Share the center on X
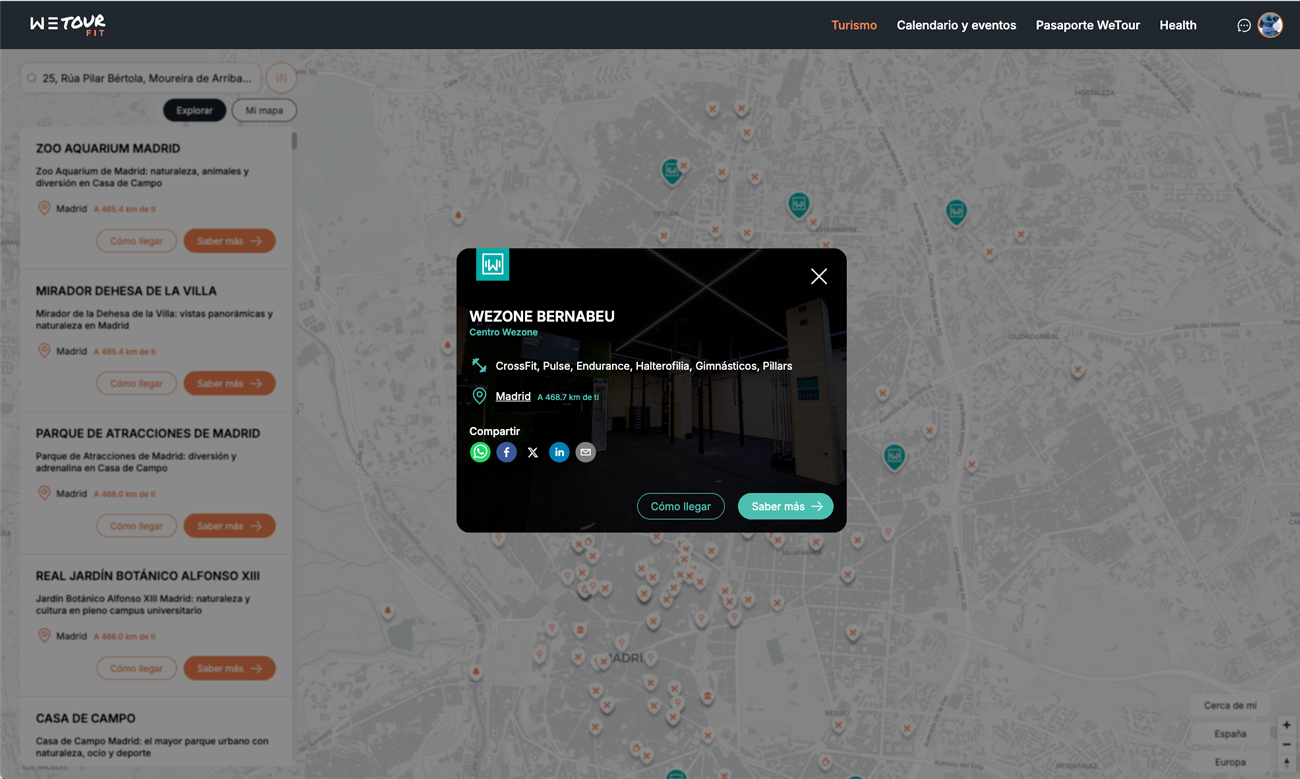1300x779 pixels. coord(533,452)
